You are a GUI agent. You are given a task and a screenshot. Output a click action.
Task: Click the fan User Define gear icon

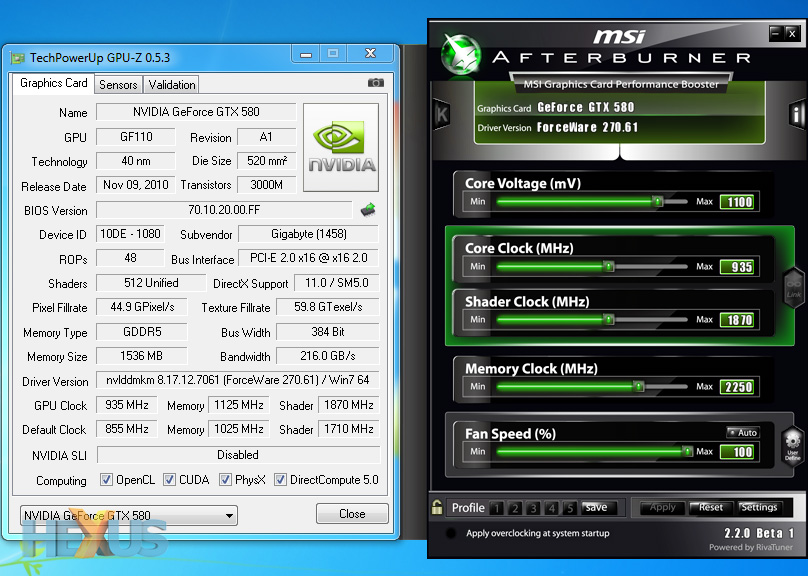[x=793, y=446]
